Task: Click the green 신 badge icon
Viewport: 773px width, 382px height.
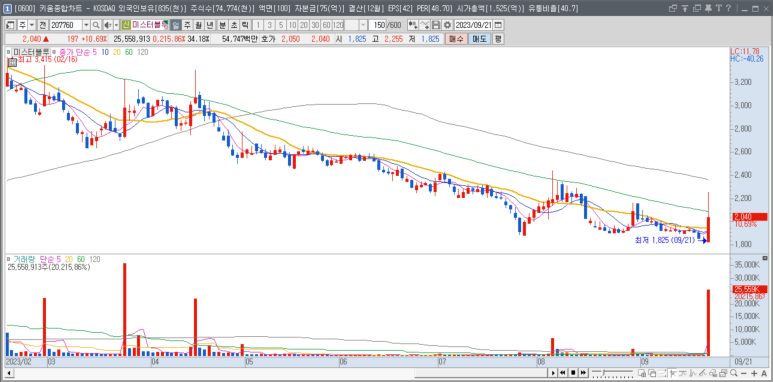Action: point(126,25)
